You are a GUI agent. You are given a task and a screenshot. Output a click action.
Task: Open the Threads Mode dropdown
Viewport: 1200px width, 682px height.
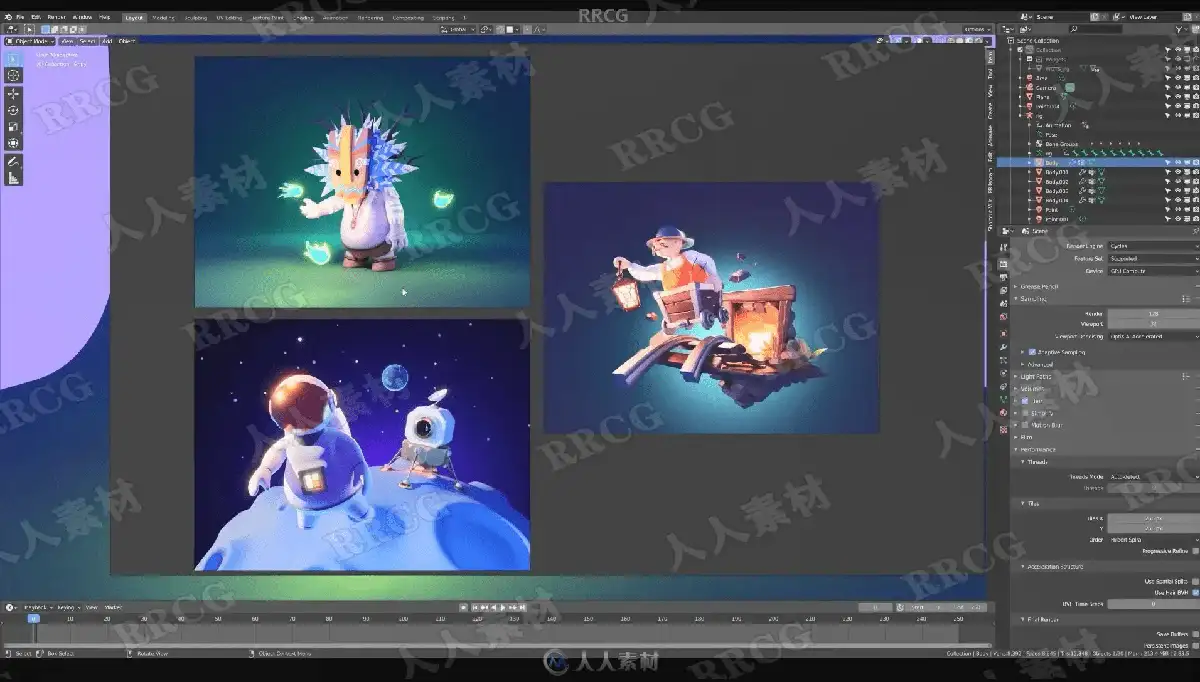[1154, 477]
